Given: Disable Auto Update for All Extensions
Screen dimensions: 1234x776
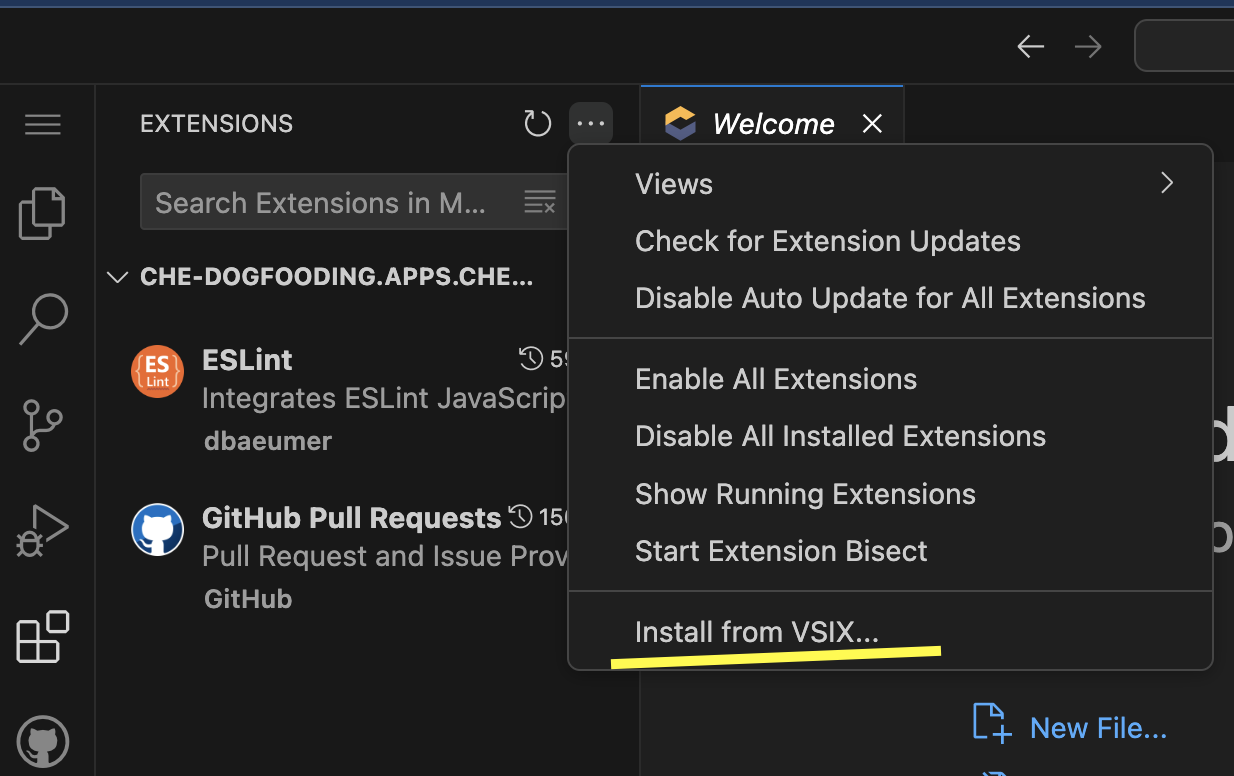Looking at the screenshot, I should 889,298.
